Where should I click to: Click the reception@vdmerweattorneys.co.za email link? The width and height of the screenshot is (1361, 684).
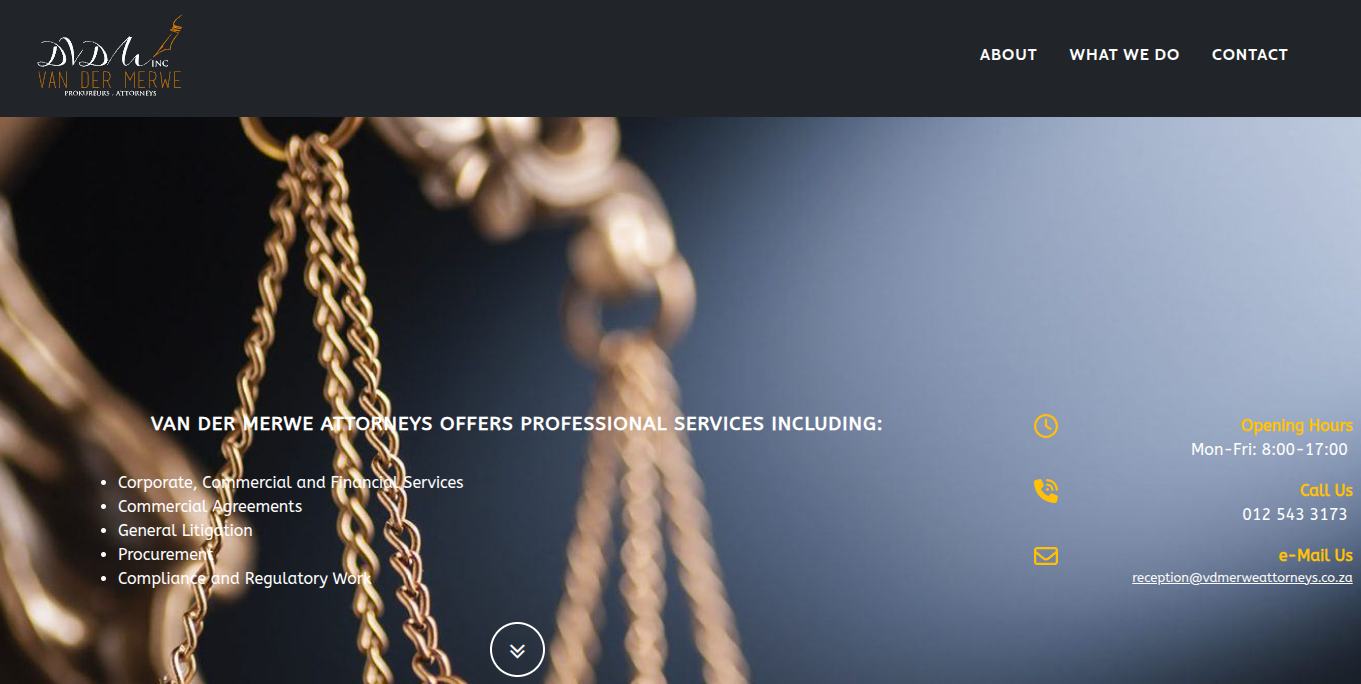tap(1242, 578)
